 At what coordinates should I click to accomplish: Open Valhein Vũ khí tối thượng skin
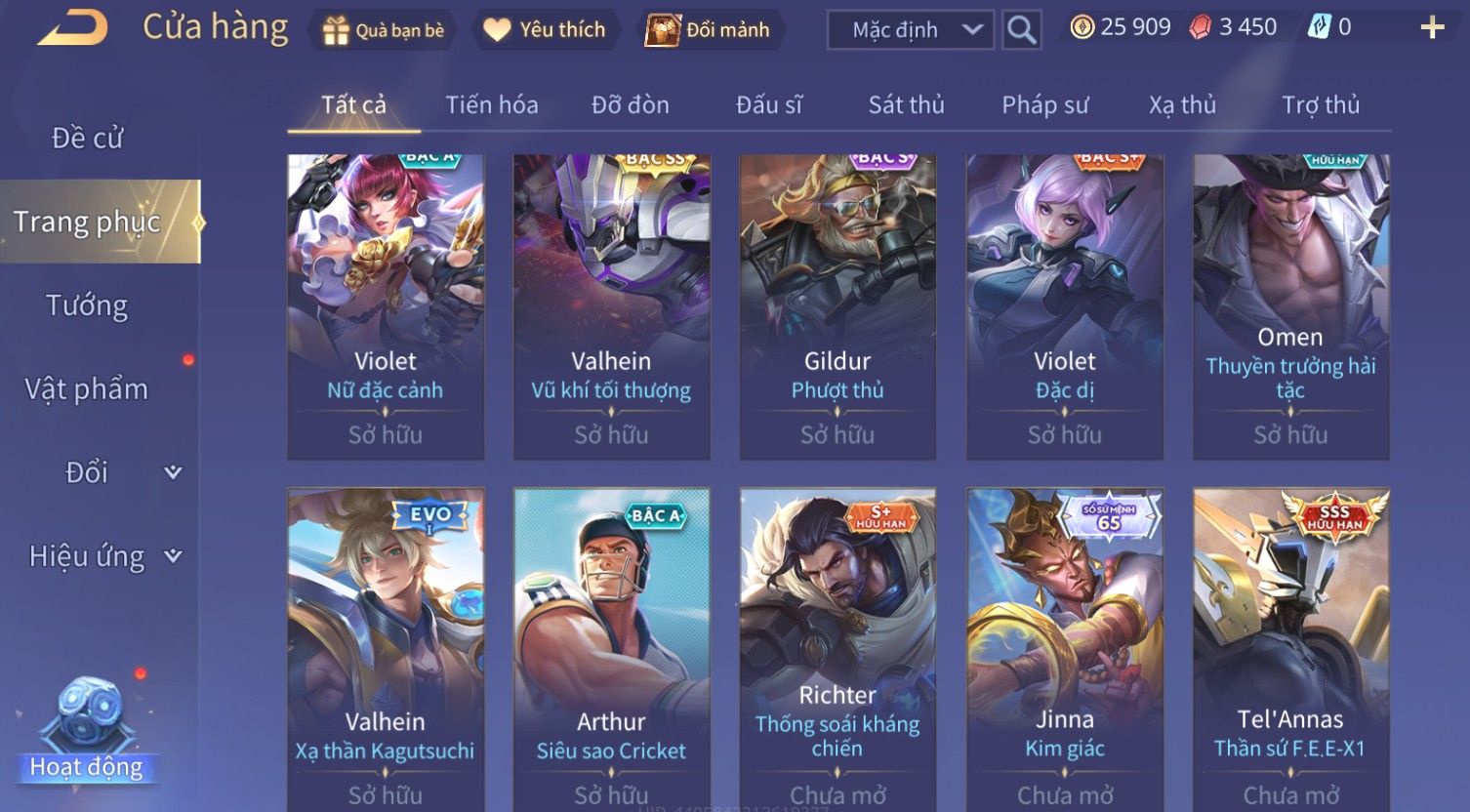pos(611,306)
